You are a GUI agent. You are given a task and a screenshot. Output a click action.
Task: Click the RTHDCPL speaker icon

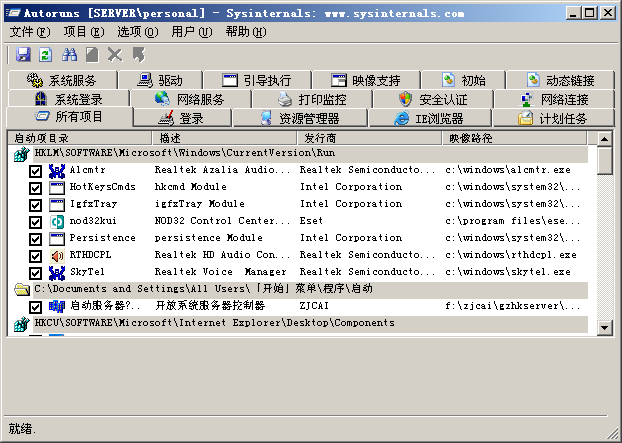(57, 256)
